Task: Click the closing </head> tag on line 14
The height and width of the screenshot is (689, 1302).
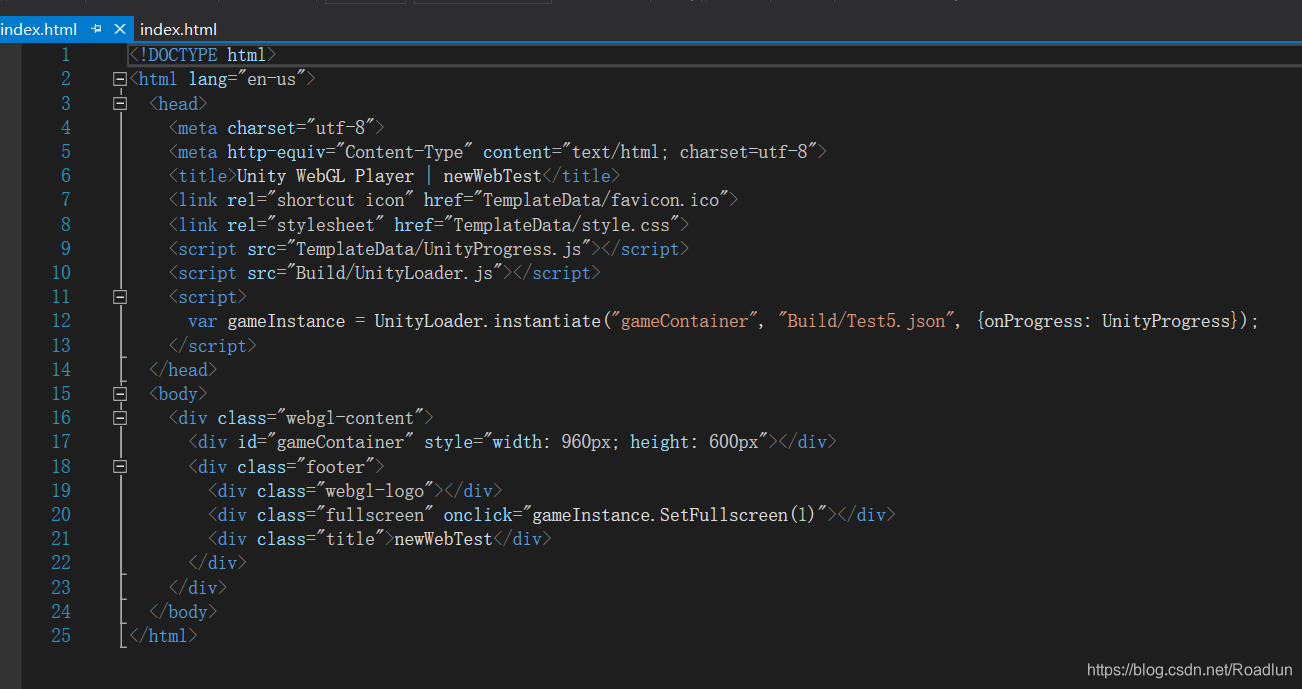Action: 182,370
